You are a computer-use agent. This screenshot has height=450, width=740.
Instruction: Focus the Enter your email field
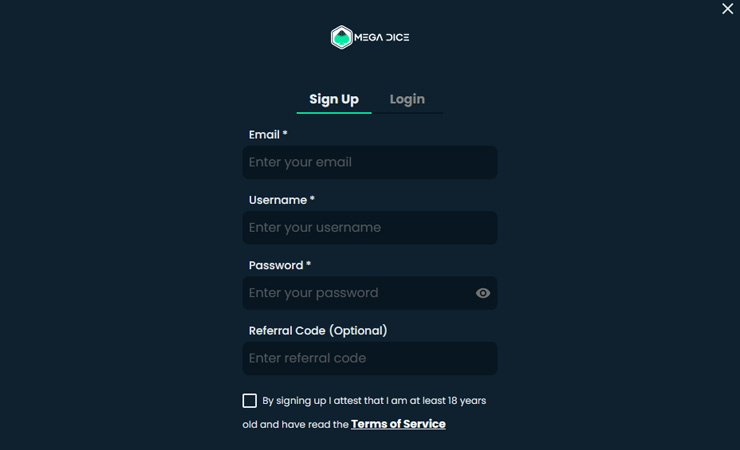[x=370, y=162]
